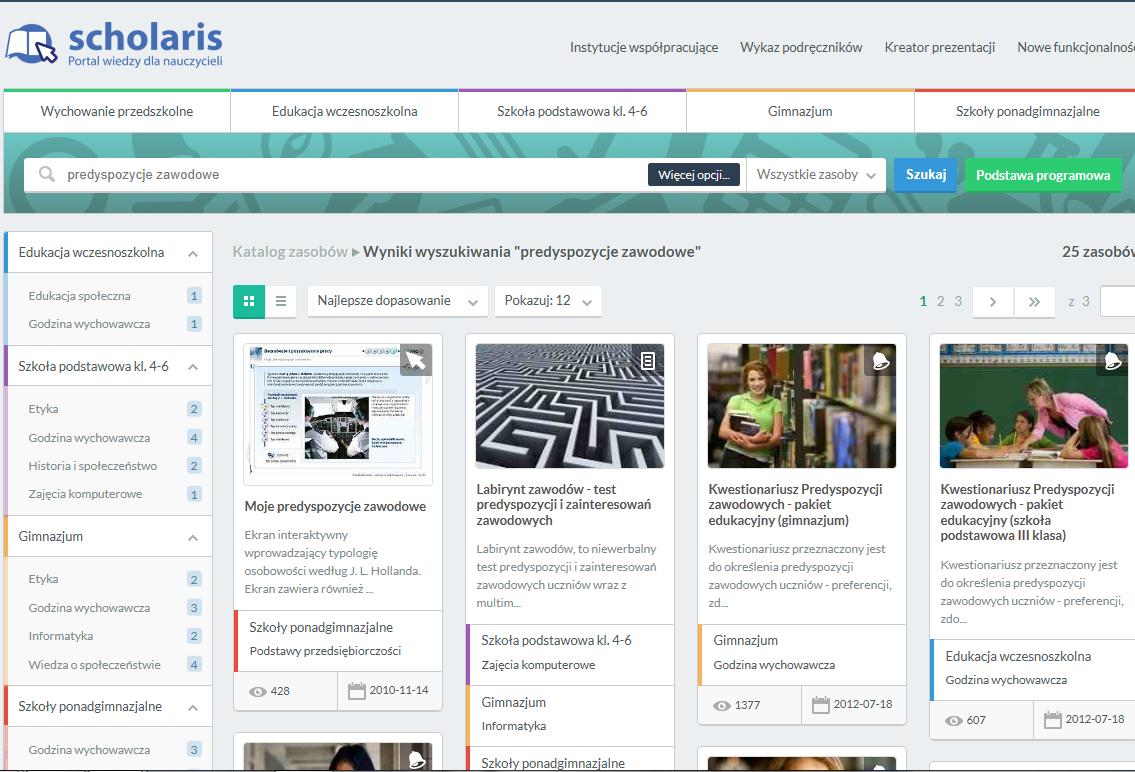Collapse the Gimnazjum sidebar section

(x=193, y=538)
